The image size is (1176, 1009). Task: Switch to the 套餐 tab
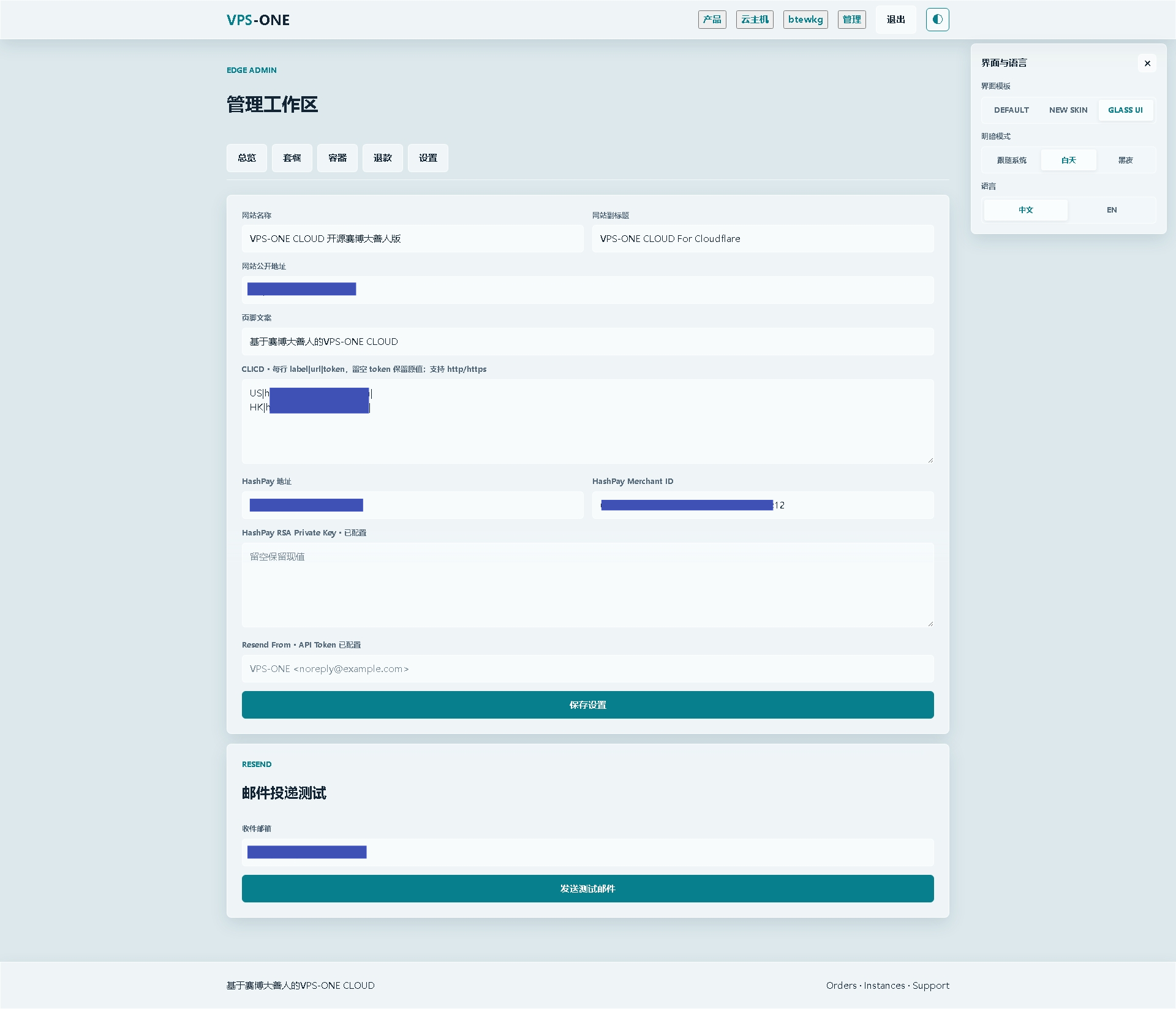click(x=292, y=158)
